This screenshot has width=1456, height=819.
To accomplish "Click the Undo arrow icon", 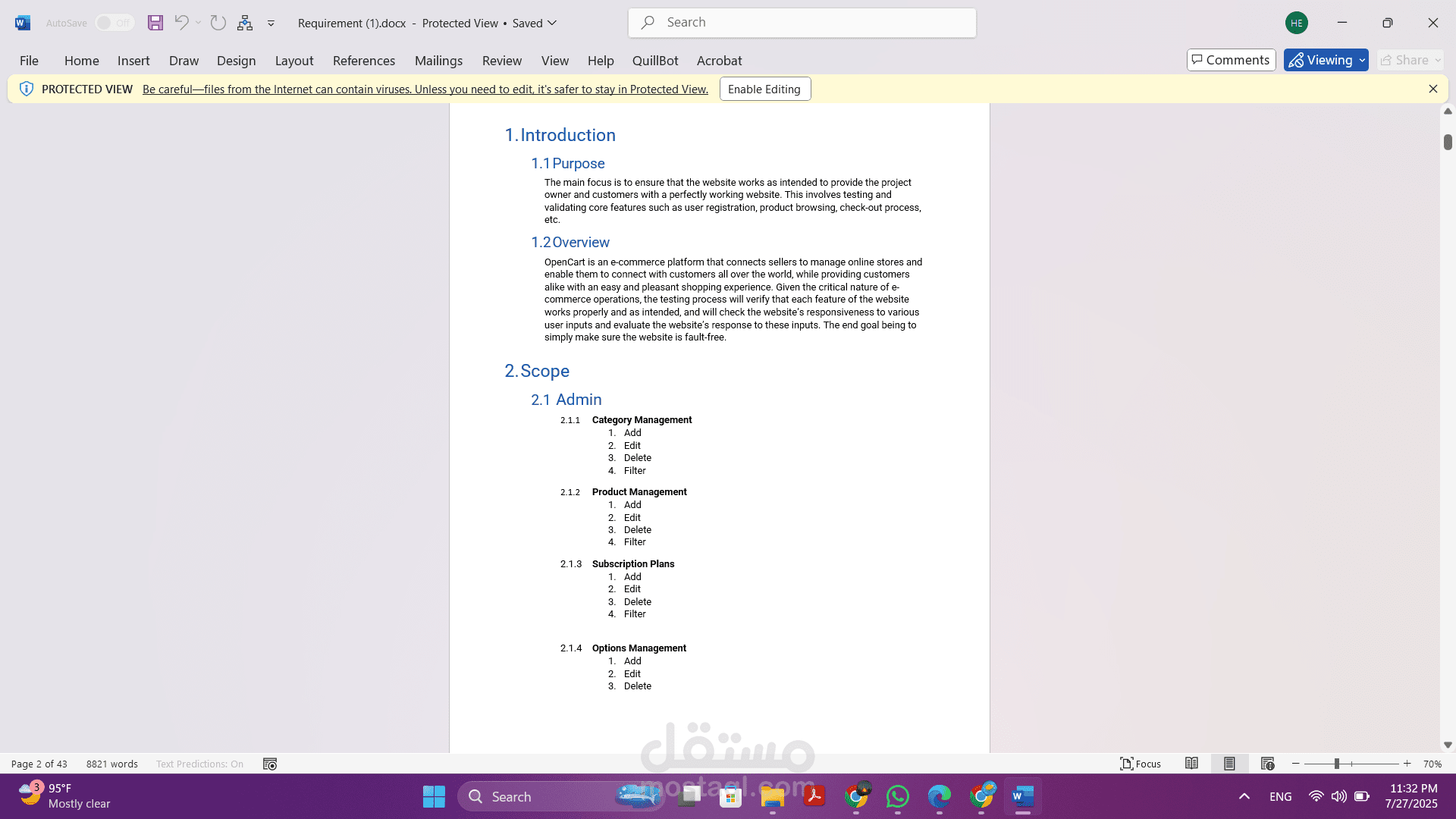I will (181, 23).
